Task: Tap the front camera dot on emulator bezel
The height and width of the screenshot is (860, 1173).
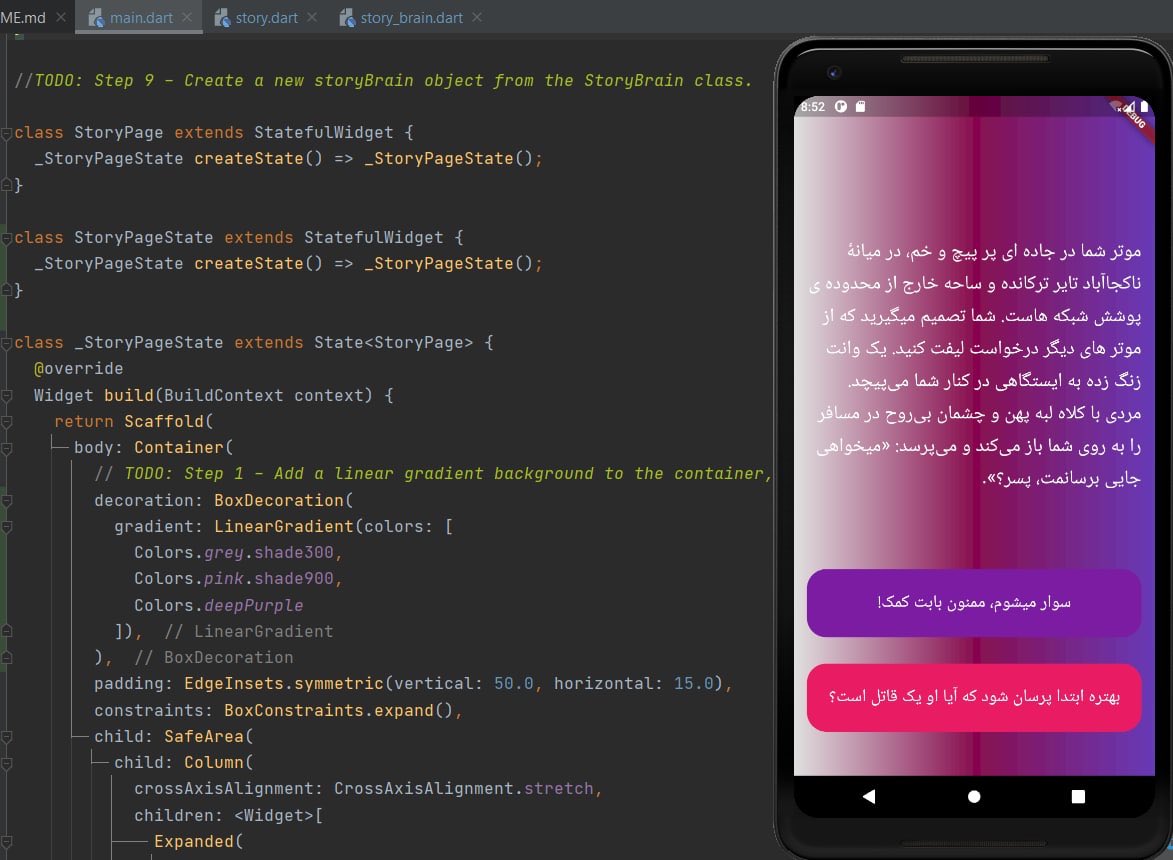Action: point(834,73)
